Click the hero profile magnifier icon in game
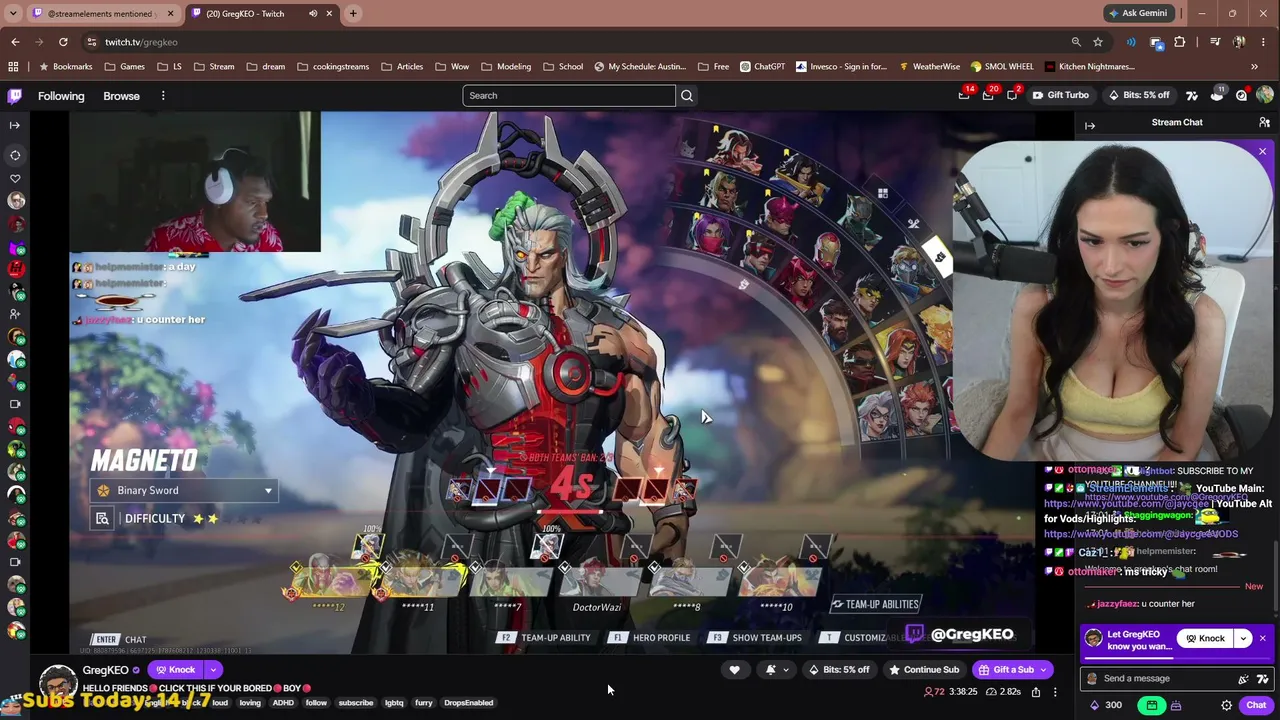1280x720 pixels. coord(102,518)
